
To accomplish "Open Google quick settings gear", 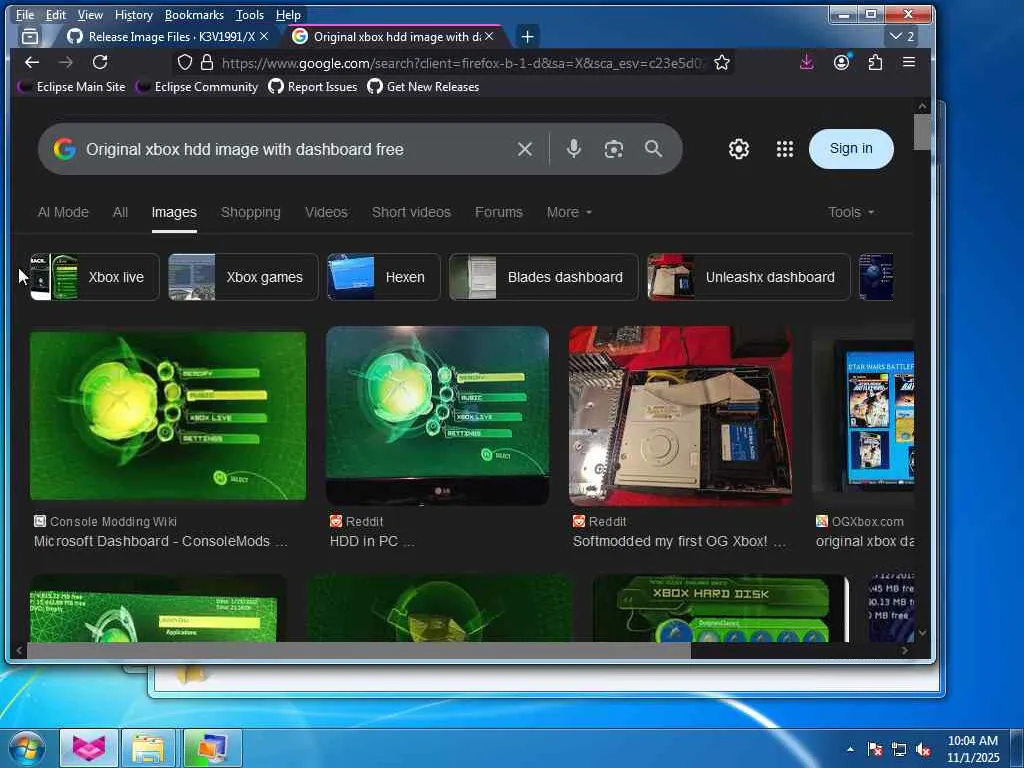I will 739,149.
